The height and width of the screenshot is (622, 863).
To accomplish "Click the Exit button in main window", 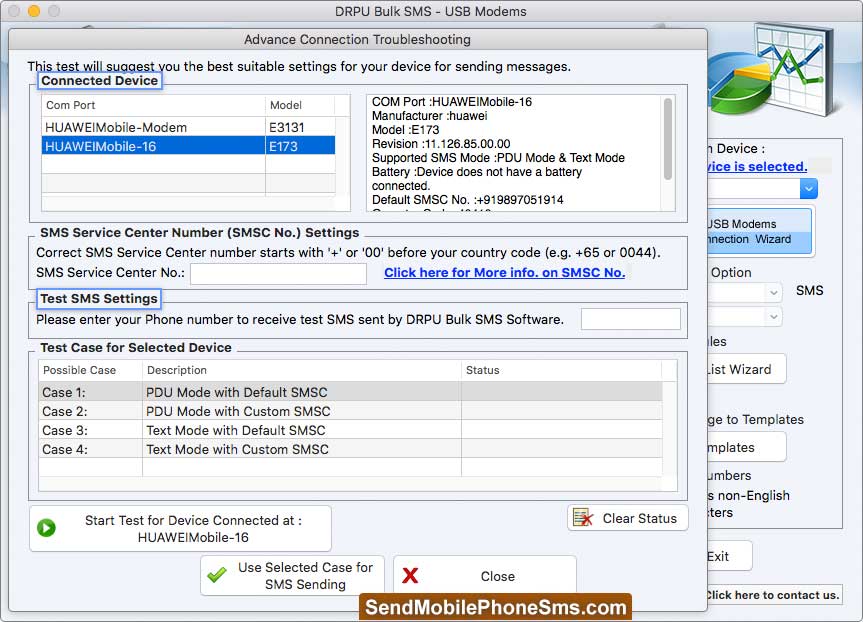I will (729, 556).
